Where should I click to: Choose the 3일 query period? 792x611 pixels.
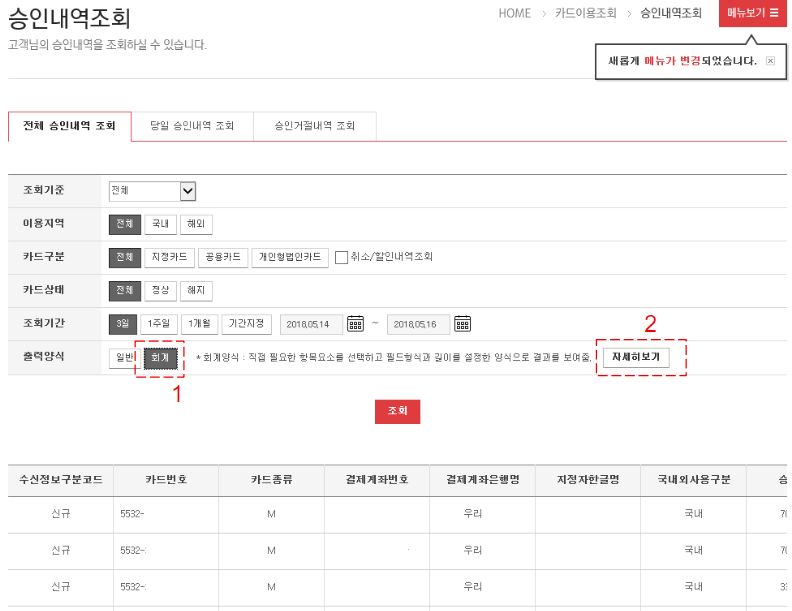point(123,324)
